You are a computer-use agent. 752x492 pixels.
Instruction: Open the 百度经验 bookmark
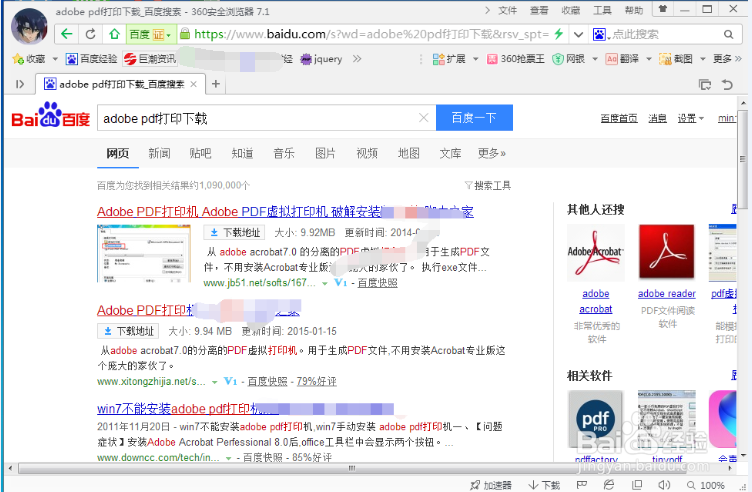(92, 59)
